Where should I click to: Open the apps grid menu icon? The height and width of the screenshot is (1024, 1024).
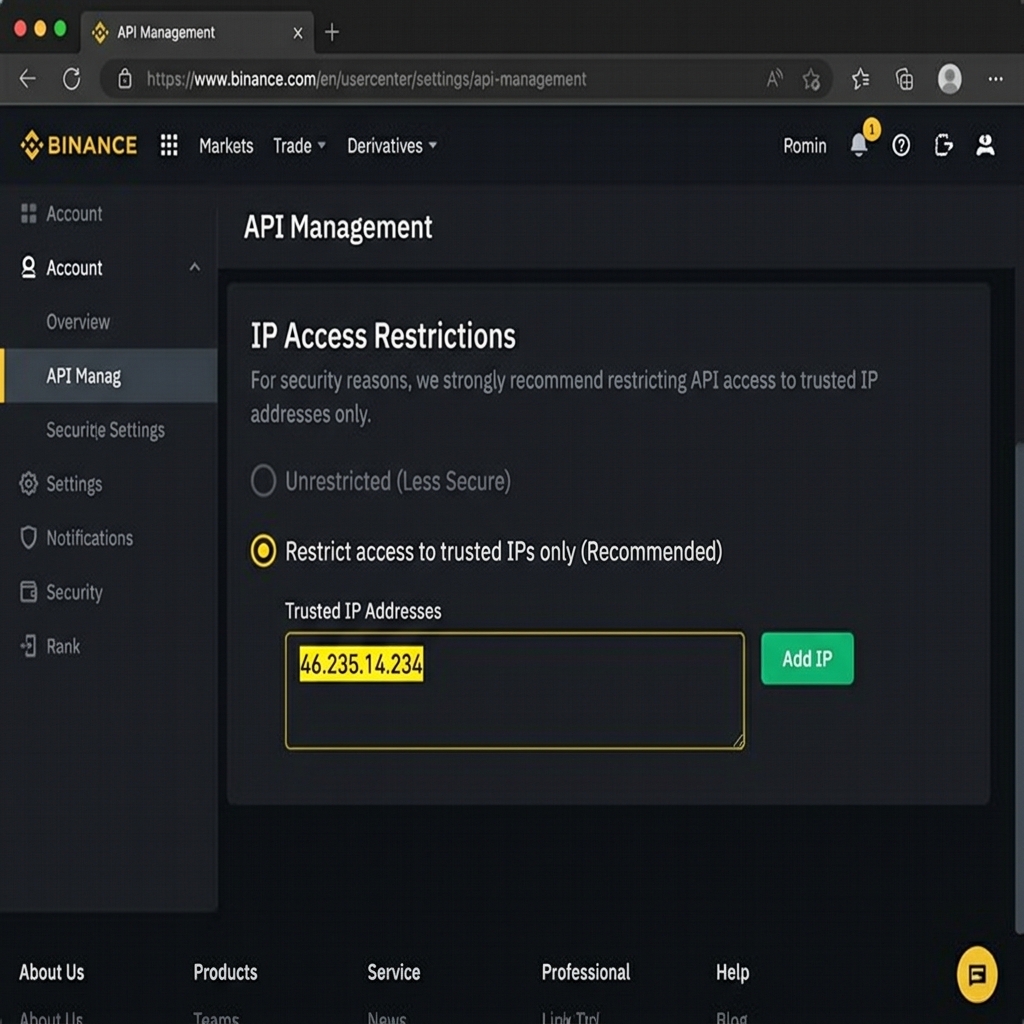pos(169,145)
